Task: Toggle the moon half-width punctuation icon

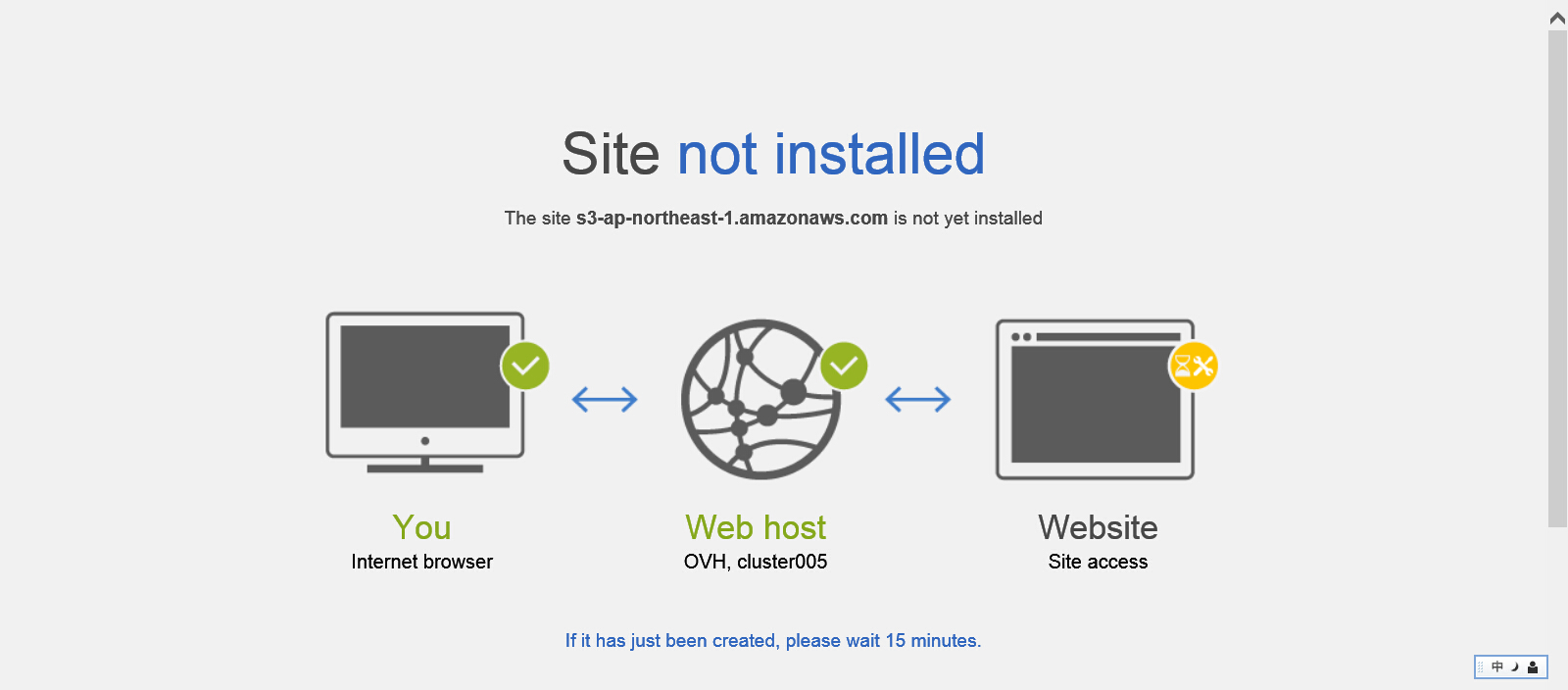Action: tap(1515, 666)
